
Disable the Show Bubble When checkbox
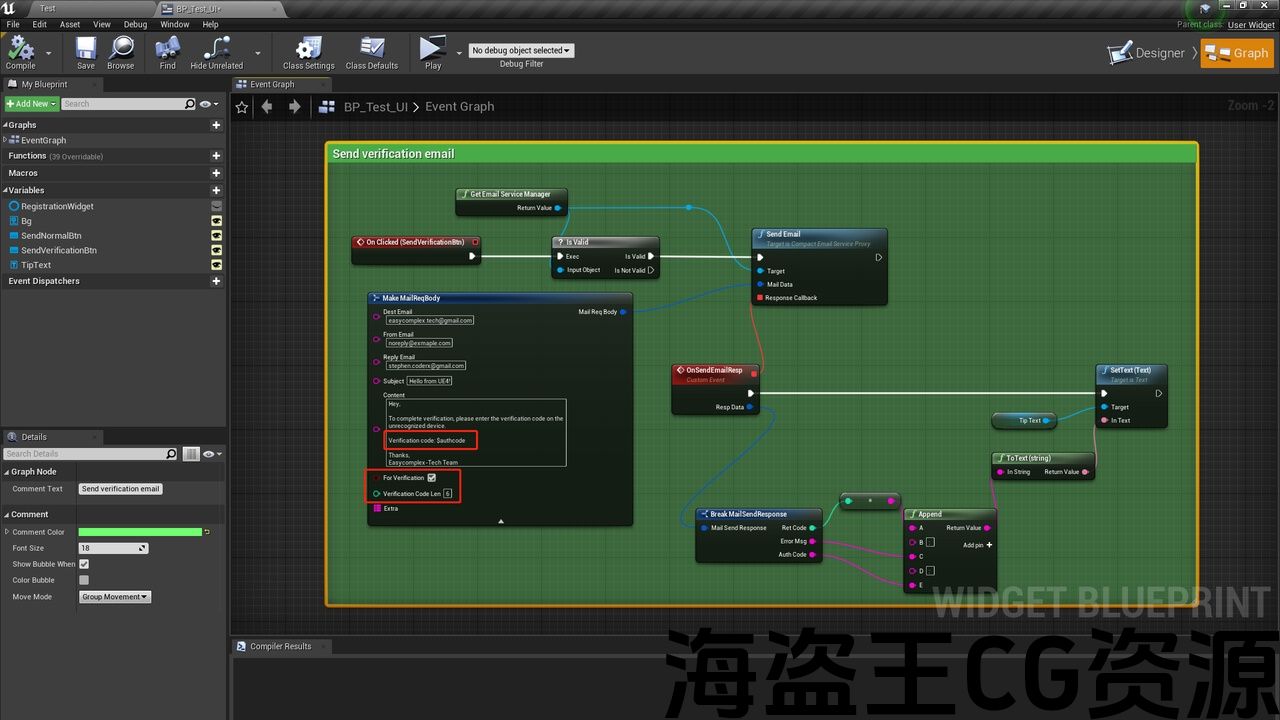point(84,564)
